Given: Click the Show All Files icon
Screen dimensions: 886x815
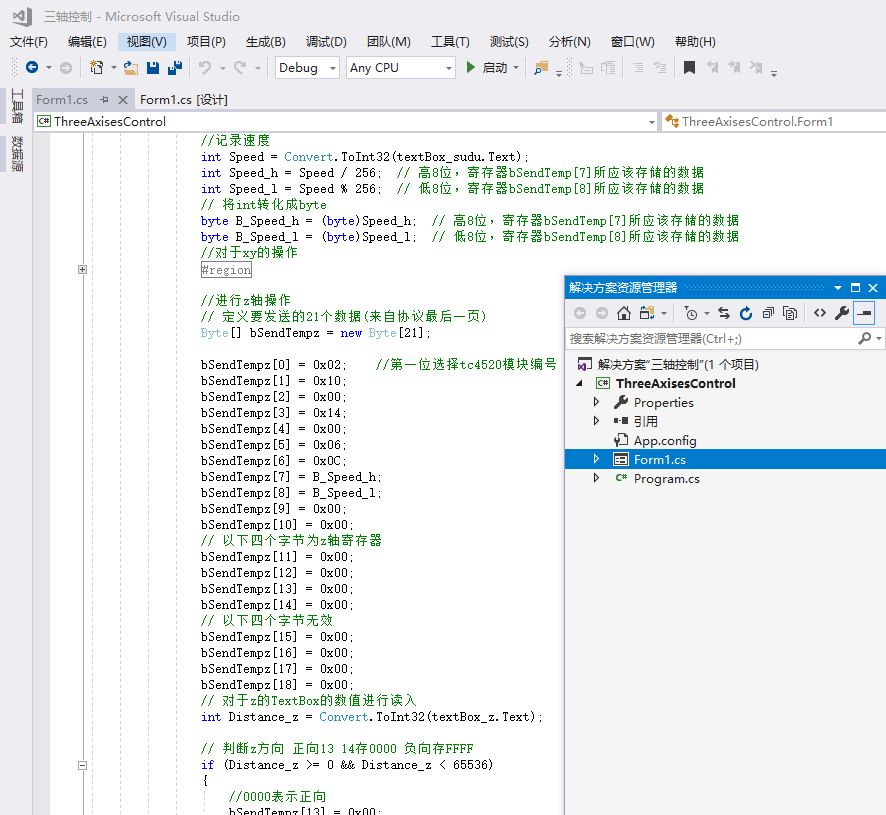Looking at the screenshot, I should coord(790,313).
